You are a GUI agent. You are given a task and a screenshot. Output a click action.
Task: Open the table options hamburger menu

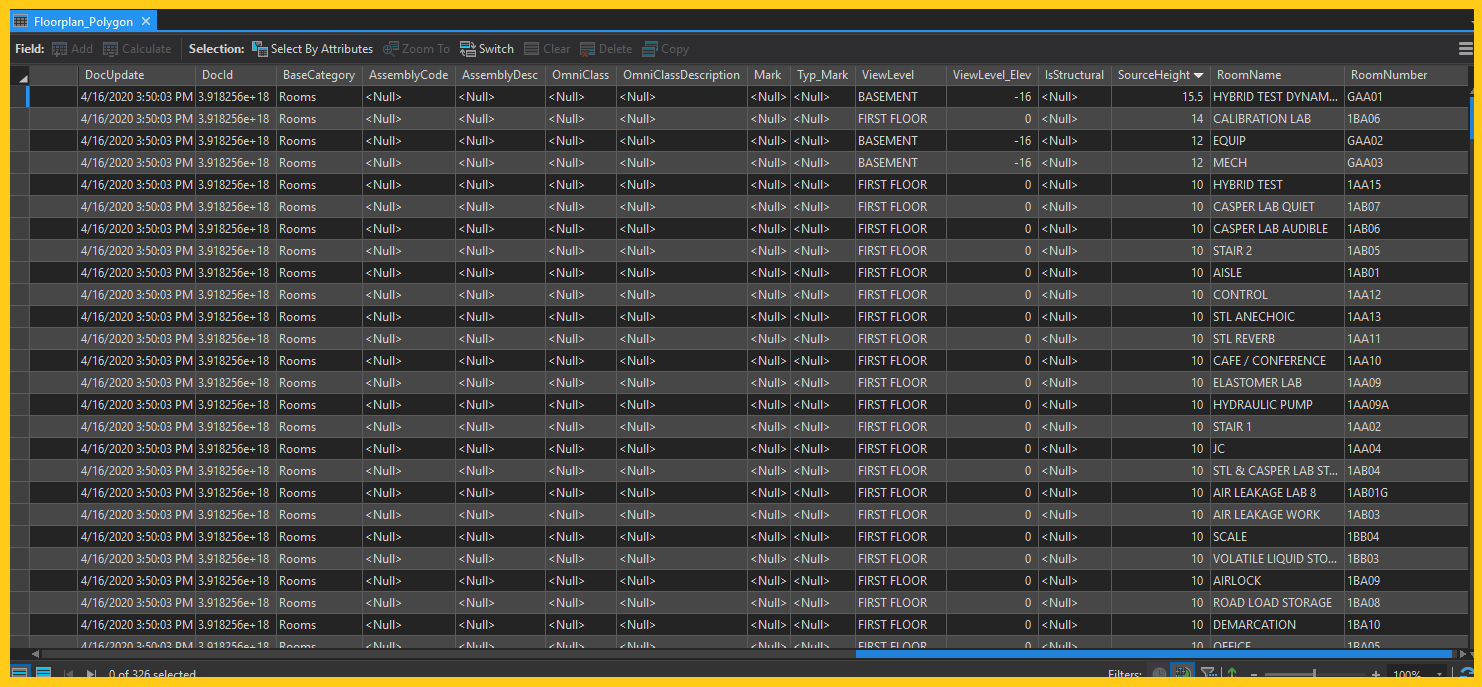click(1467, 48)
